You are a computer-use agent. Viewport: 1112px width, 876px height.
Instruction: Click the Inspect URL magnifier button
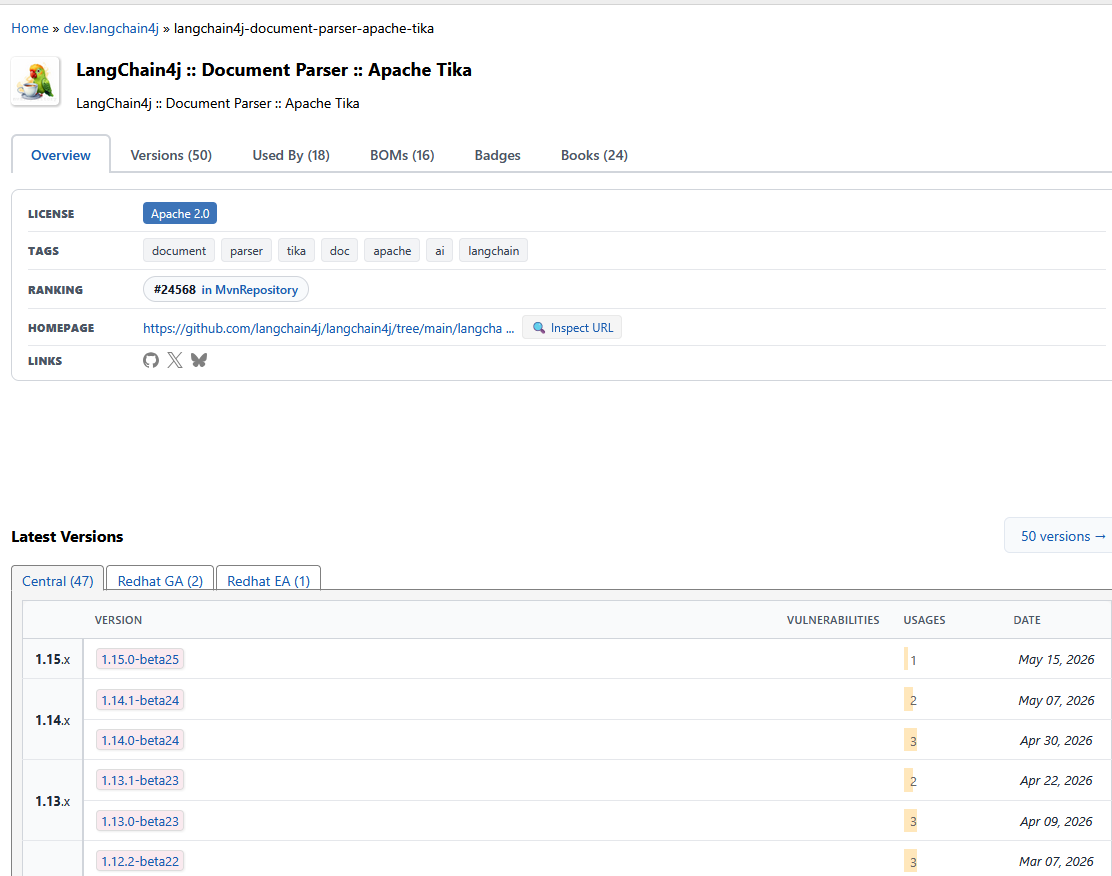point(572,328)
